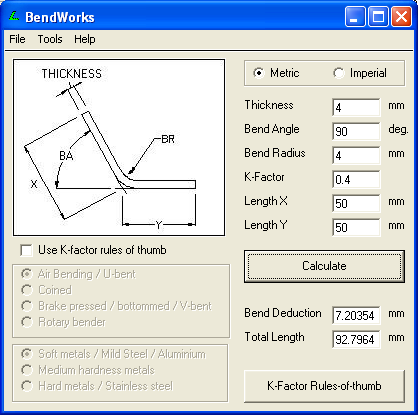Click the Bend Deduction label text
This screenshot has width=418, height=415.
click(x=283, y=313)
